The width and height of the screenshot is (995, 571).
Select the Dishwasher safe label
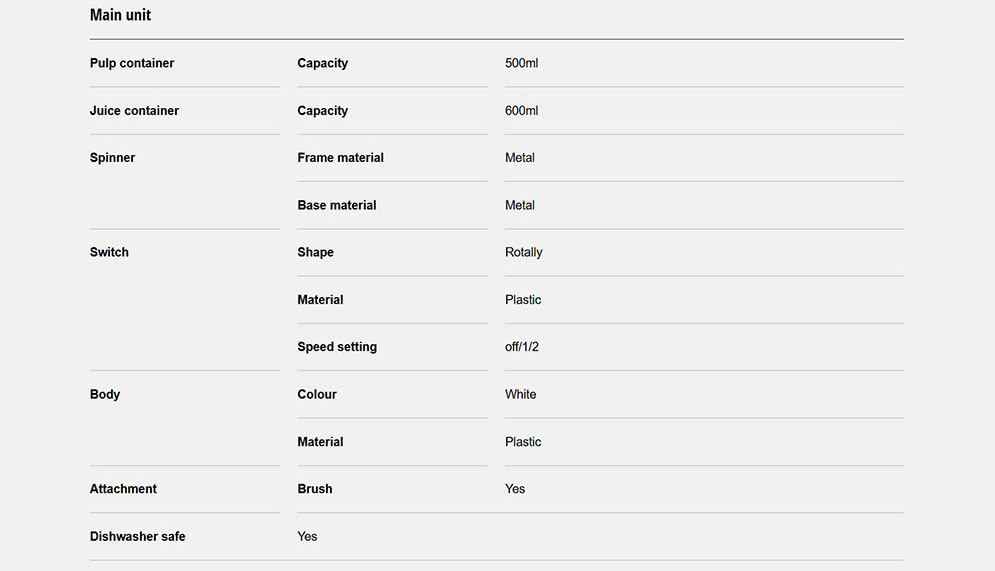point(137,536)
